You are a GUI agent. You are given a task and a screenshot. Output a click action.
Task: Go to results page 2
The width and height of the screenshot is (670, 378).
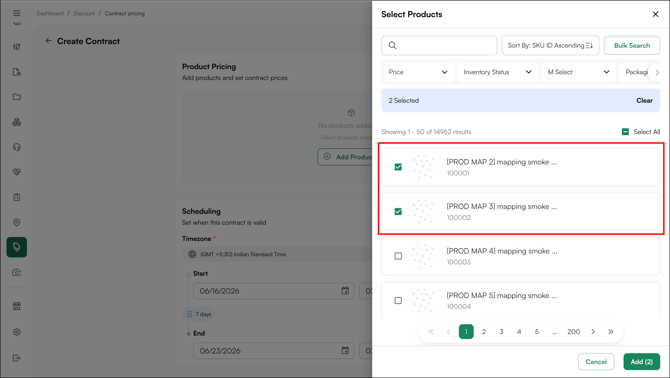click(x=484, y=331)
